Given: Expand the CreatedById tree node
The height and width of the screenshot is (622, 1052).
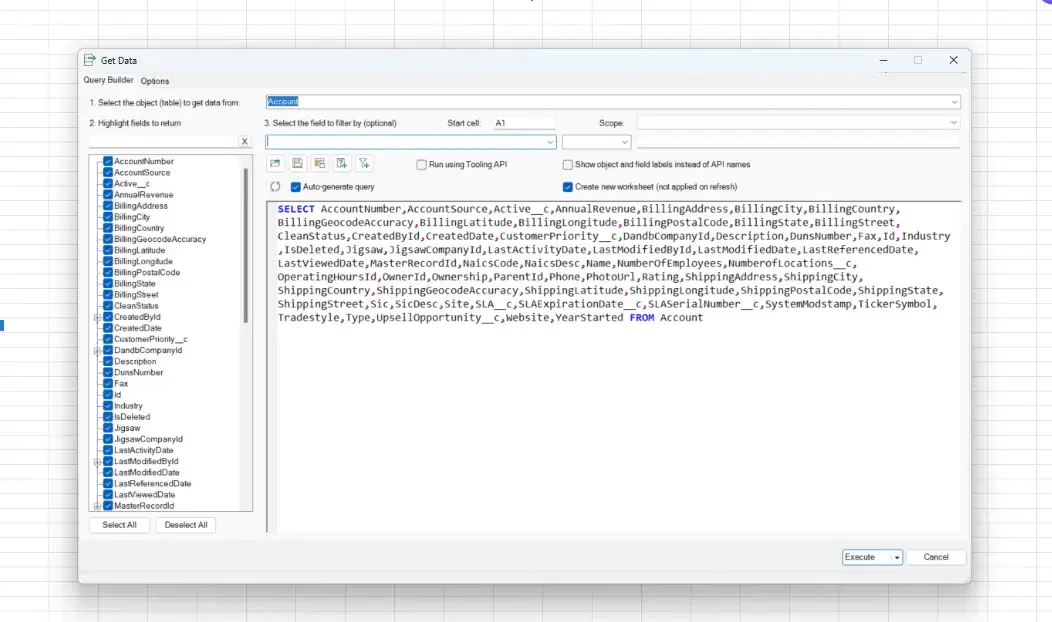Looking at the screenshot, I should pyautogui.click(x=97, y=317).
